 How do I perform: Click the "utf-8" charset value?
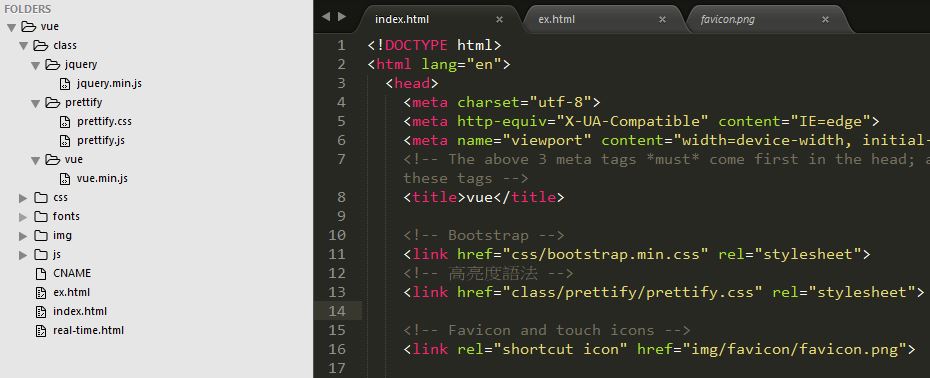point(560,102)
